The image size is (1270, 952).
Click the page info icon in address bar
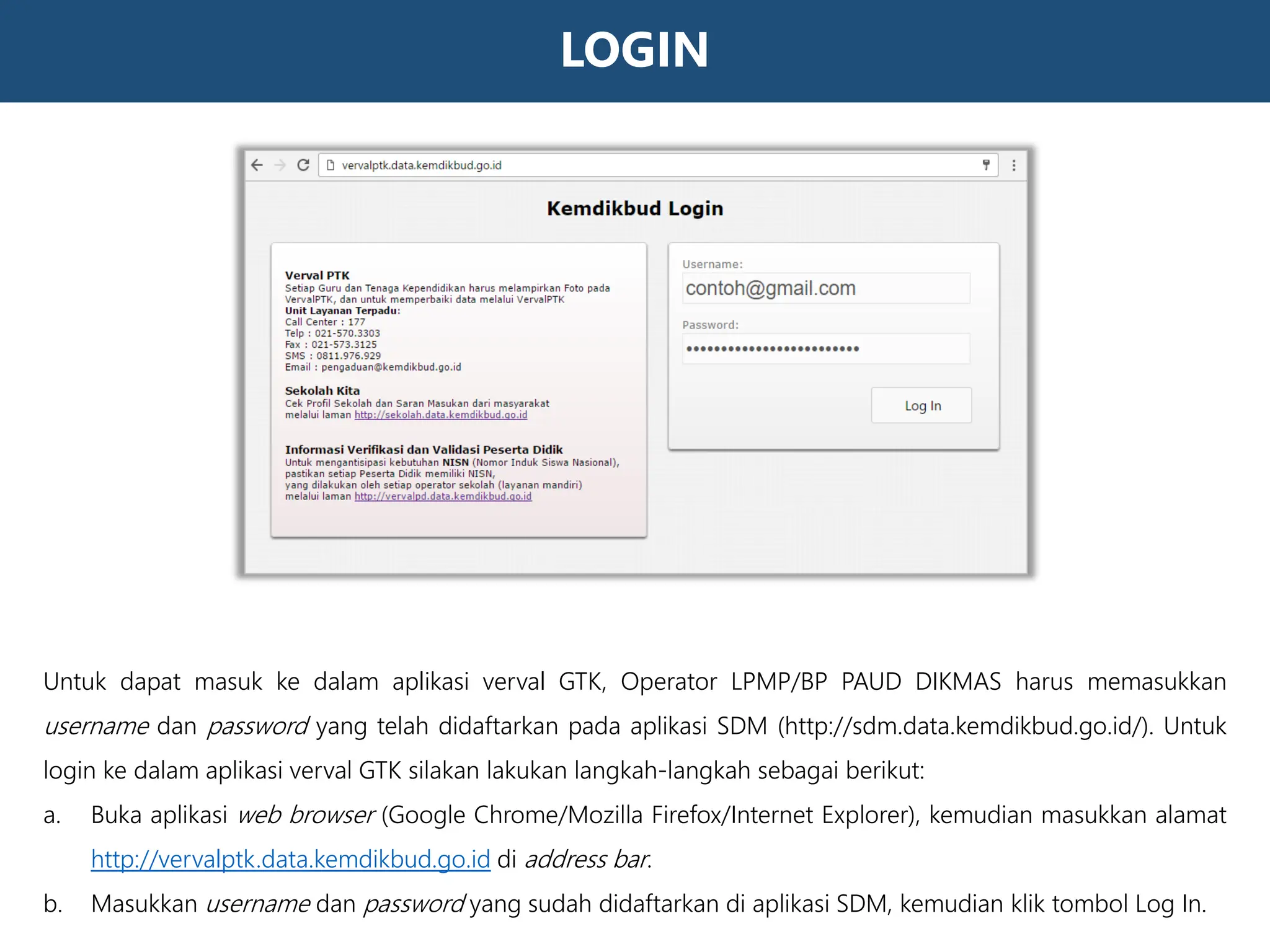click(331, 165)
